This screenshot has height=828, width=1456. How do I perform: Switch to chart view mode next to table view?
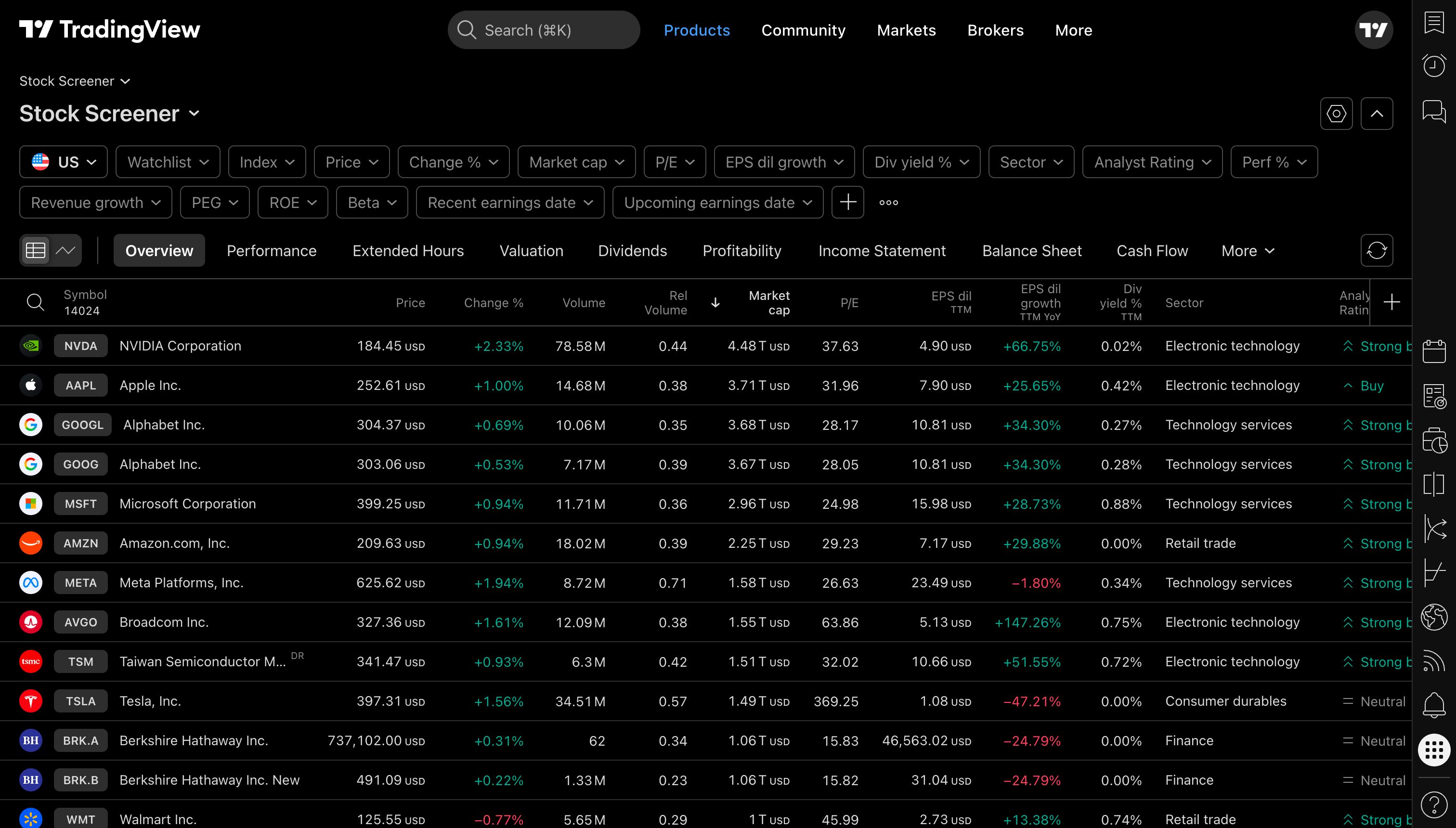[66, 250]
